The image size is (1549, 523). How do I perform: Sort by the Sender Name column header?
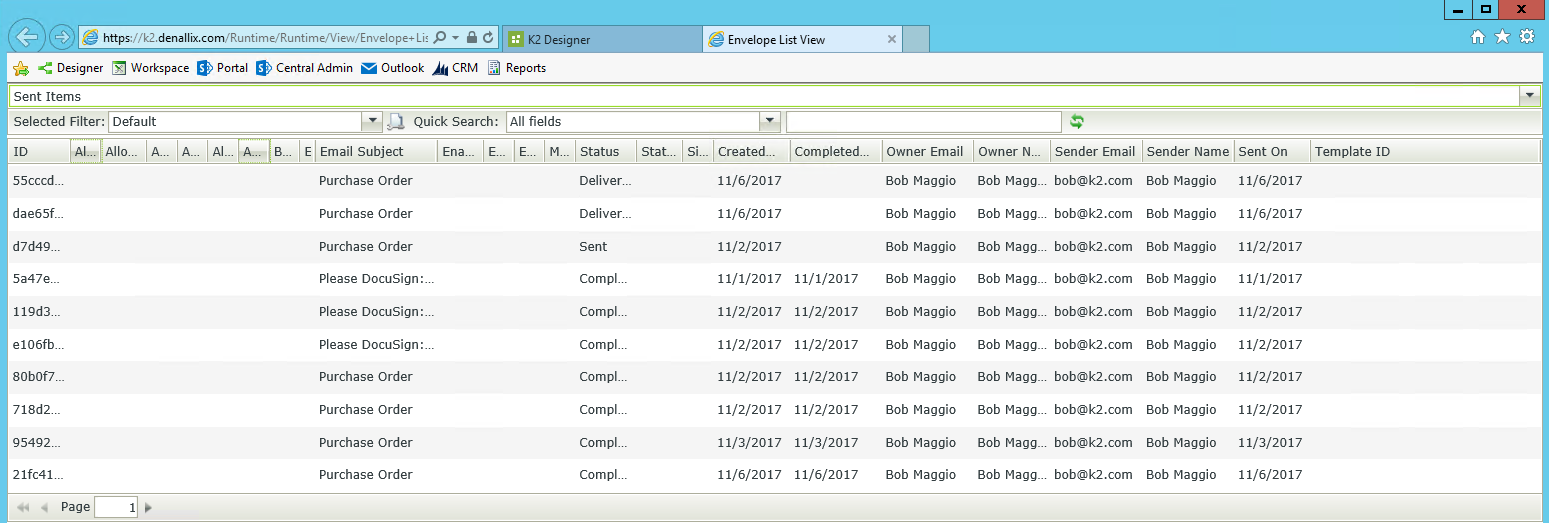point(1187,151)
